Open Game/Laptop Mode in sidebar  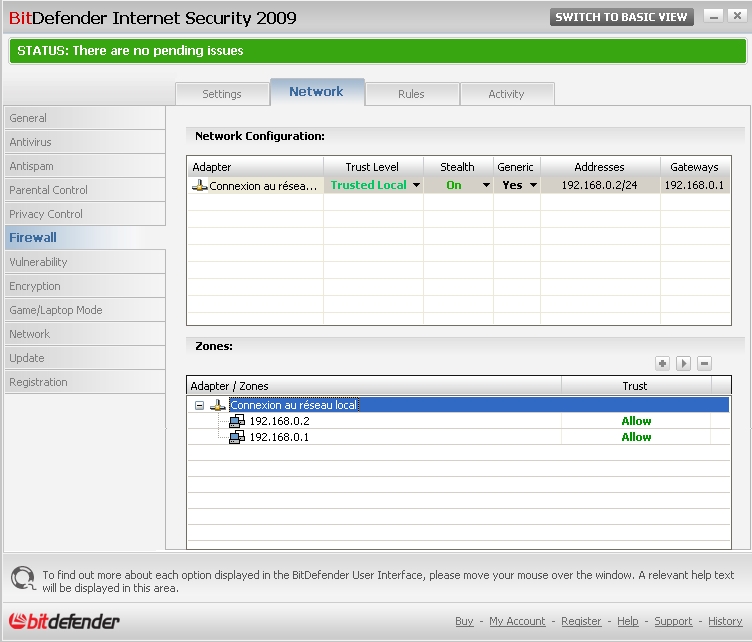click(x=85, y=310)
